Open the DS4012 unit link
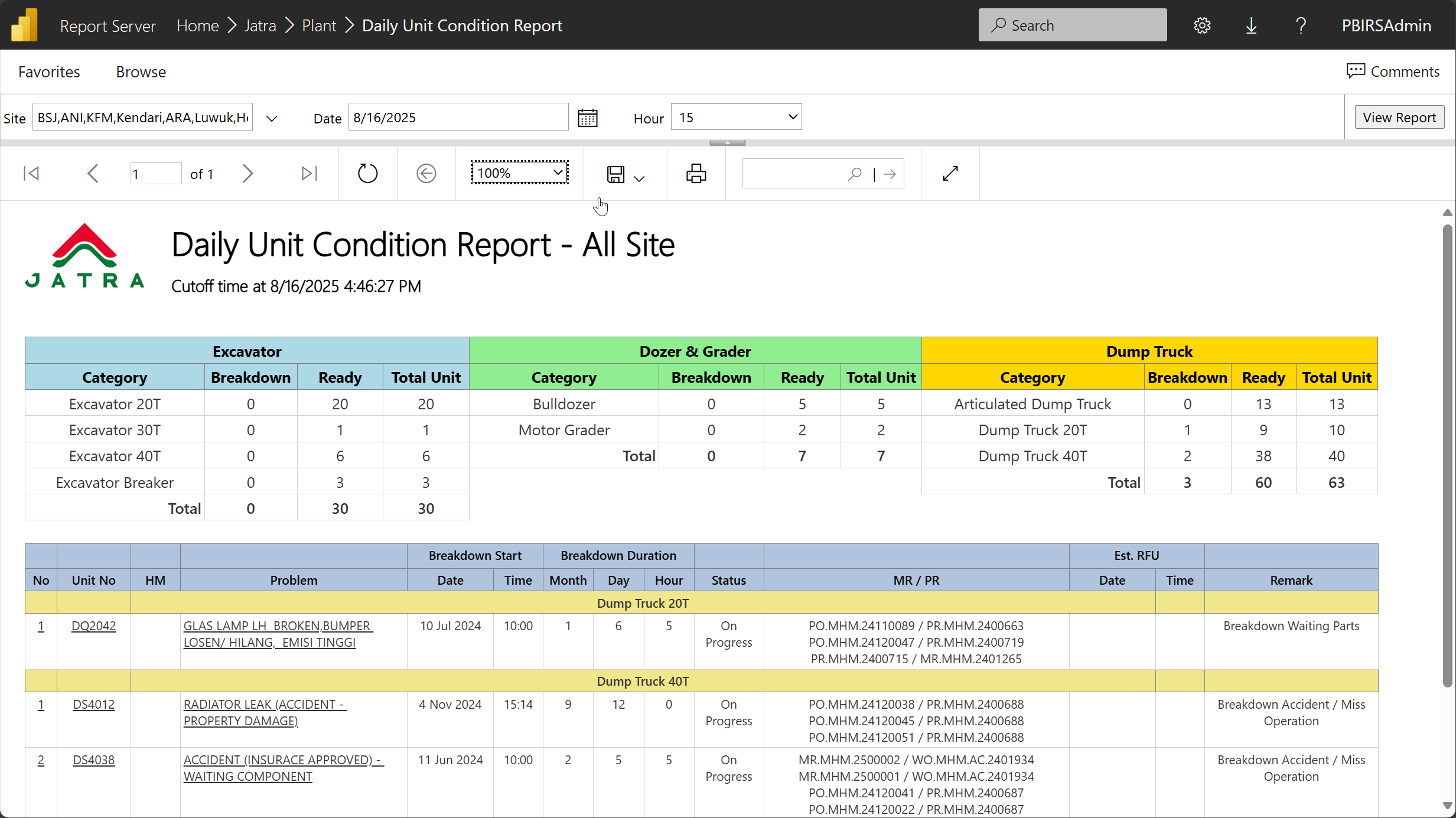 click(x=93, y=704)
